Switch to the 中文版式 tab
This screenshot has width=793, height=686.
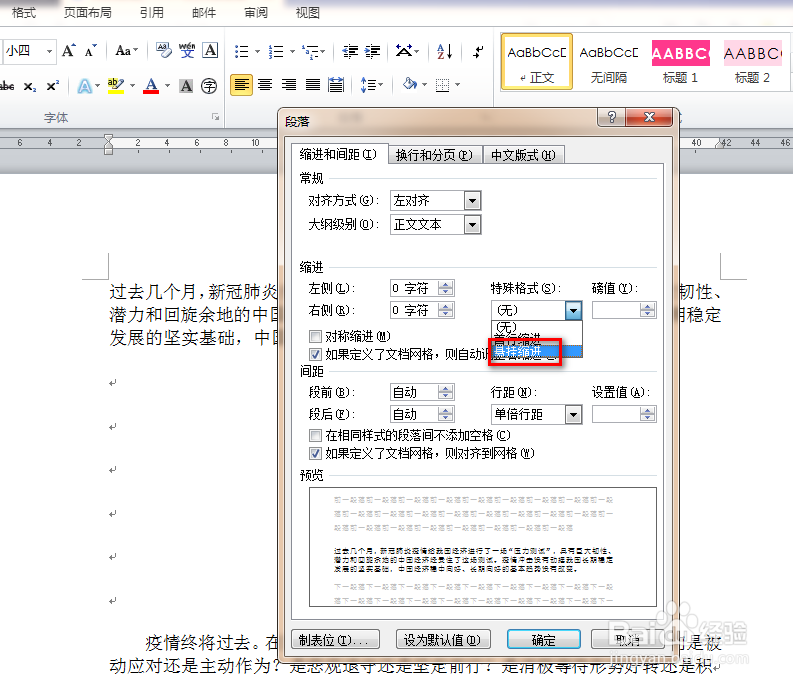tap(523, 155)
